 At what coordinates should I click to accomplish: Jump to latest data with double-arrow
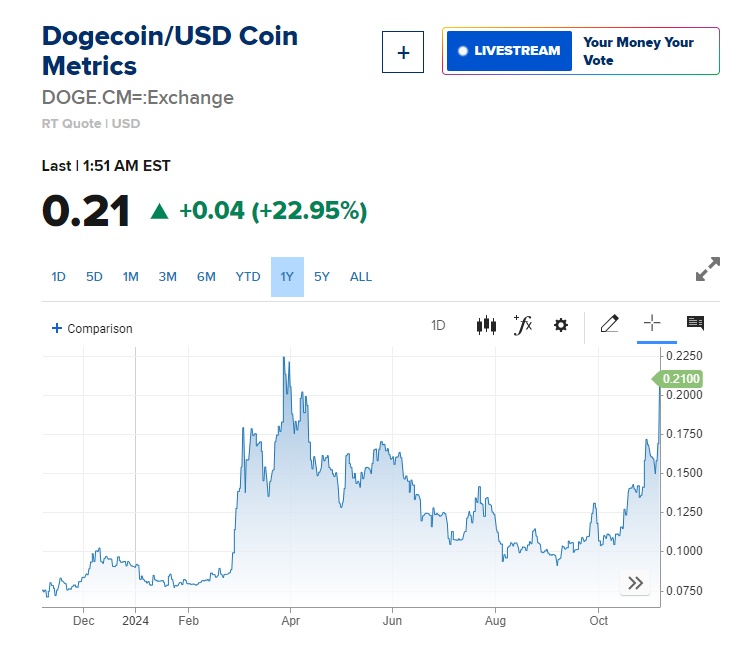pyautogui.click(x=635, y=583)
